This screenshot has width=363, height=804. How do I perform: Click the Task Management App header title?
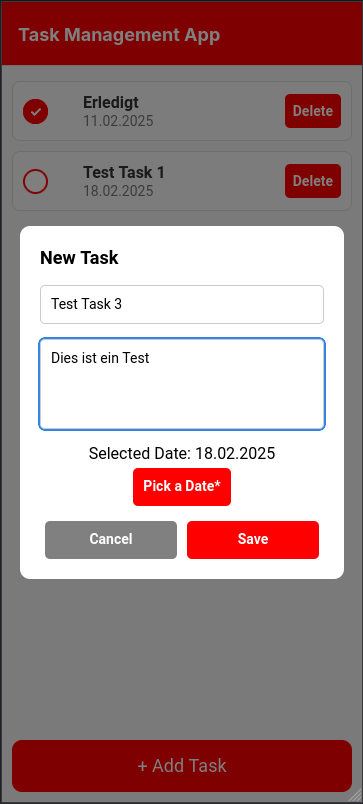119,35
